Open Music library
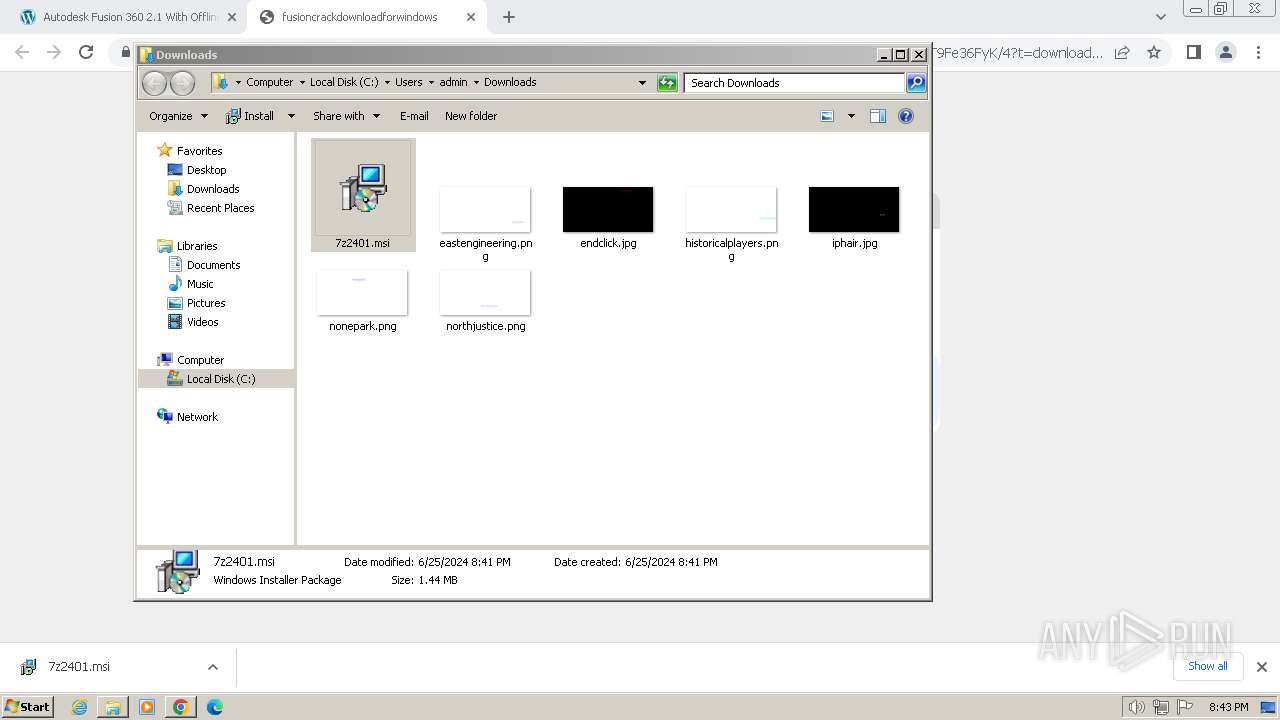This screenshot has width=1280, height=720. [x=200, y=284]
